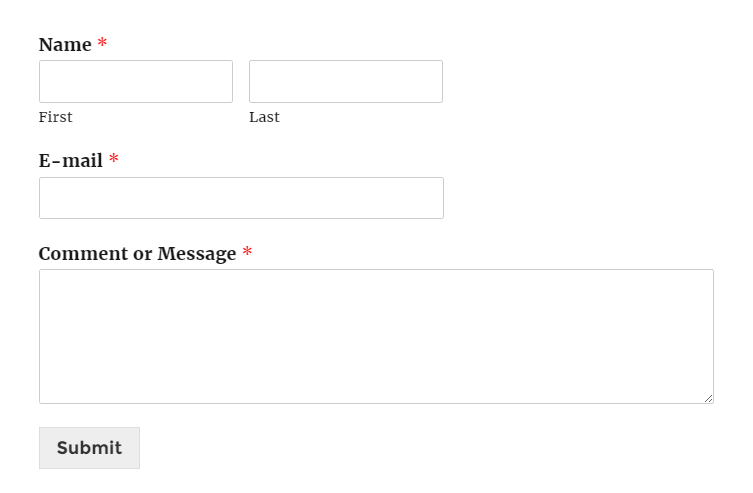Click the word "or" in the comment label
The height and width of the screenshot is (493, 753).
click(143, 255)
